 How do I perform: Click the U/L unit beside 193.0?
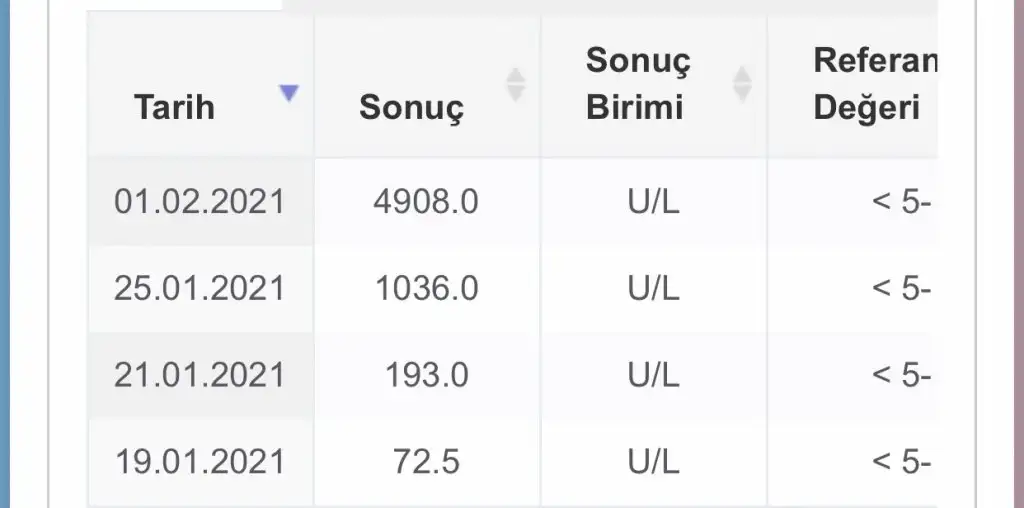pos(653,375)
